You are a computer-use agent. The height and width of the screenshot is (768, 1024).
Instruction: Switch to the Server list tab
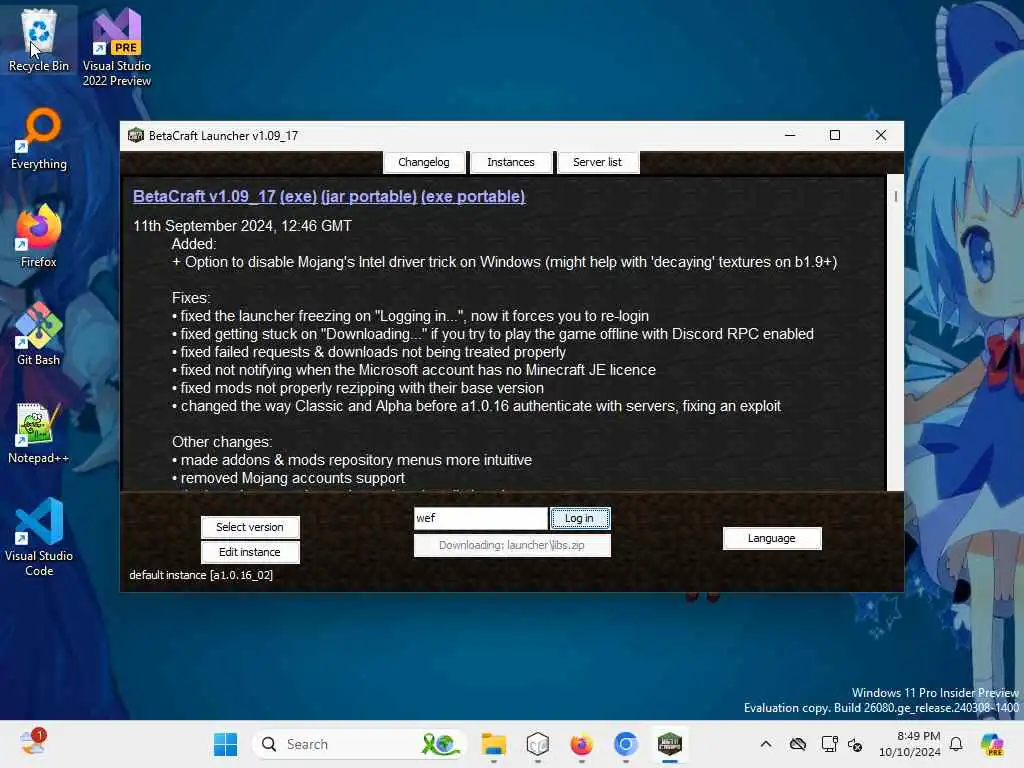coord(598,162)
